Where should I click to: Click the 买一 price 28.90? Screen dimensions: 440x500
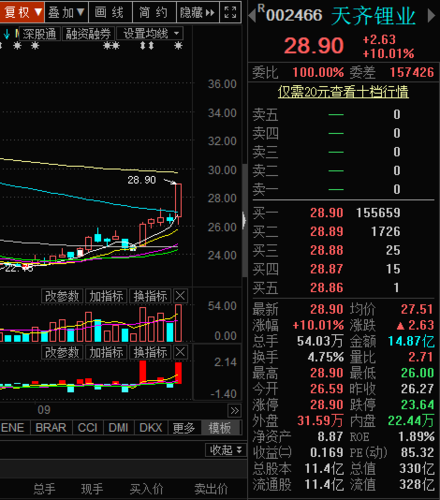coord(327,213)
